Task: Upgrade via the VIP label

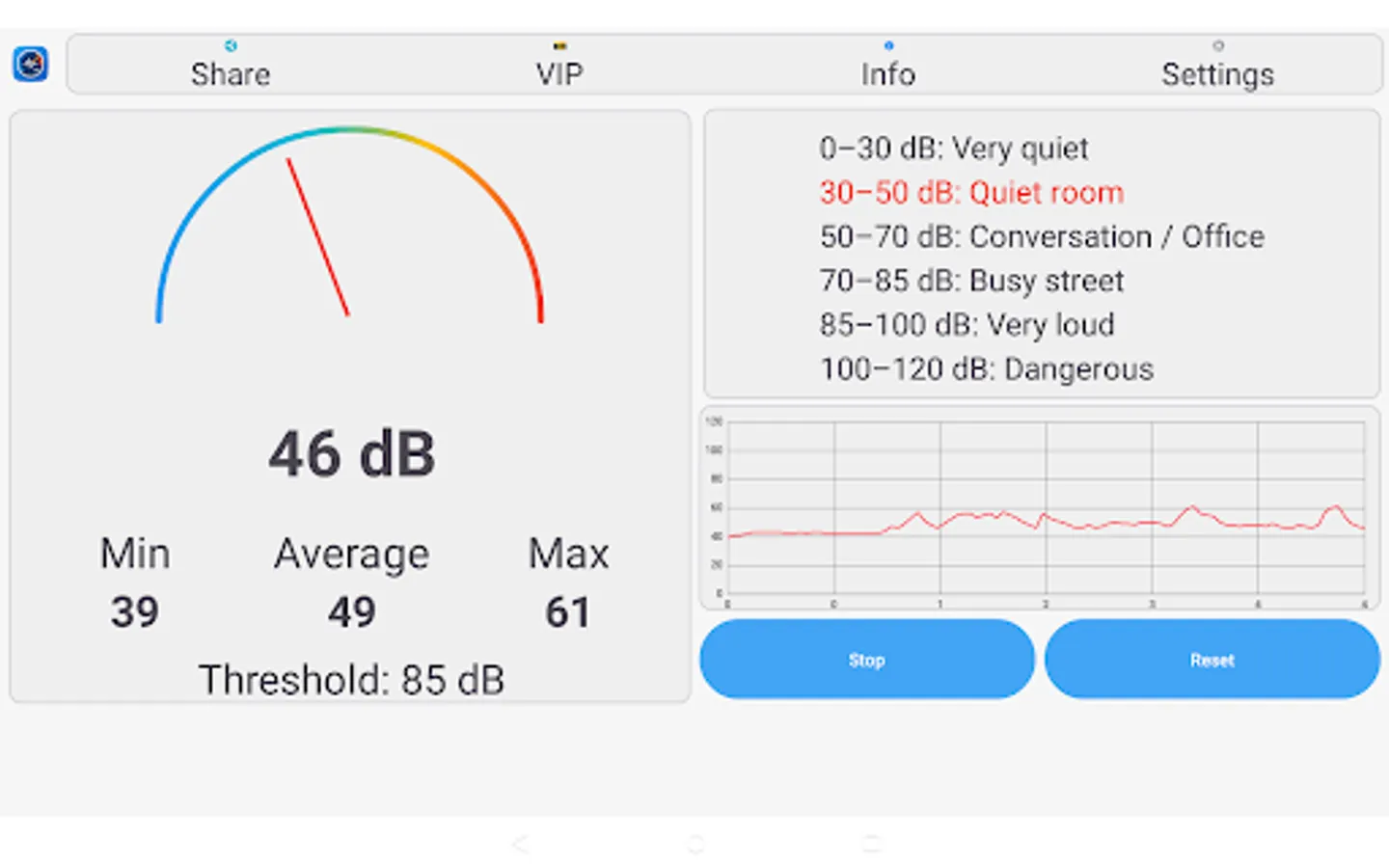Action: (x=559, y=74)
